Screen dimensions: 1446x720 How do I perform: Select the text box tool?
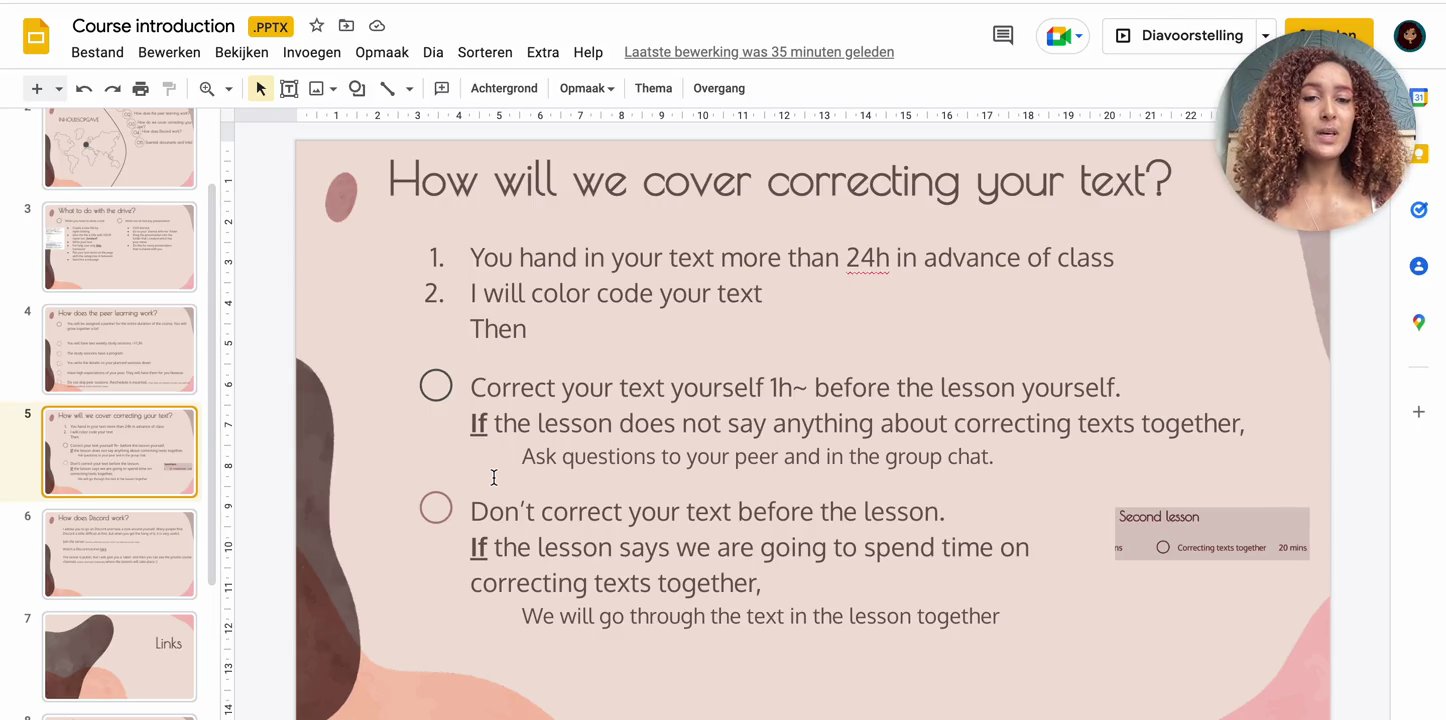pos(289,88)
